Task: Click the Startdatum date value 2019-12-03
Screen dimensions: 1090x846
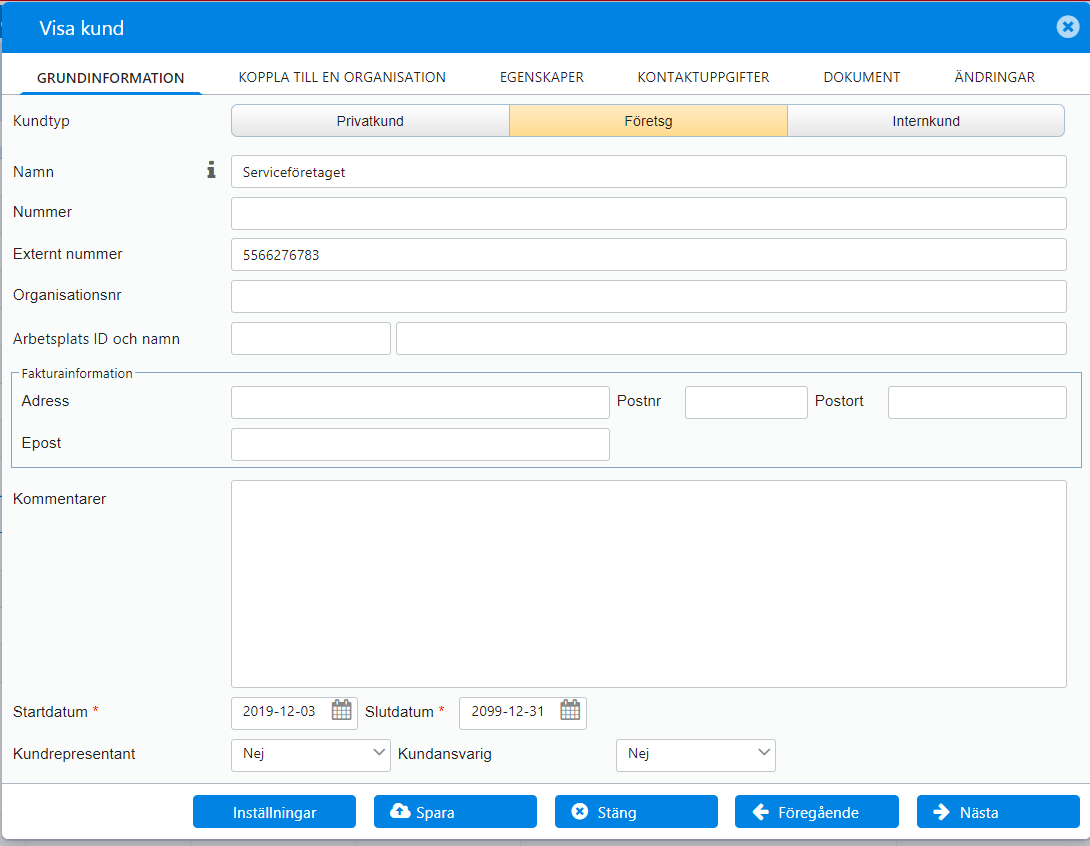Action: (x=279, y=711)
